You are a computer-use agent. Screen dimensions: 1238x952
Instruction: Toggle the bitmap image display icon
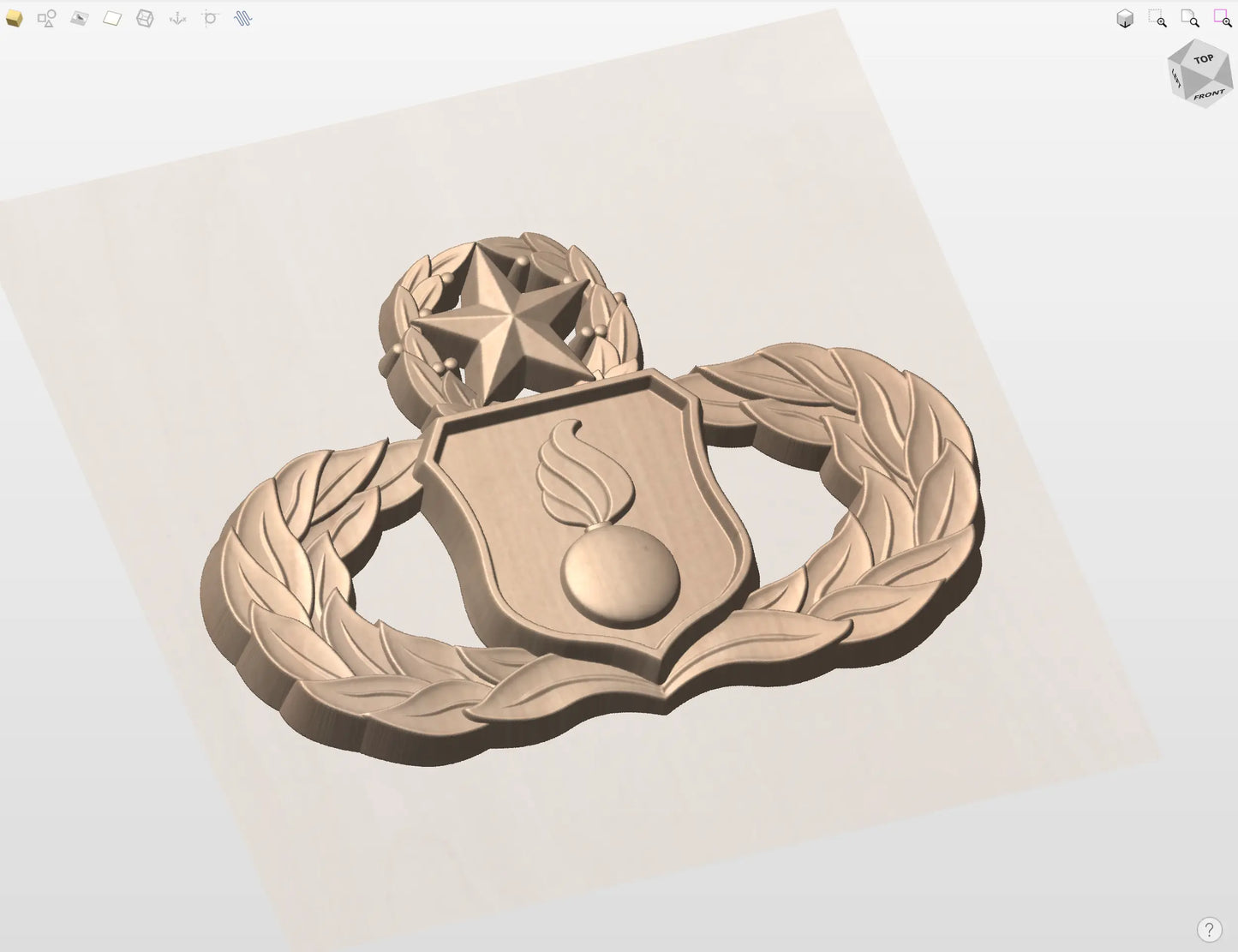79,18
